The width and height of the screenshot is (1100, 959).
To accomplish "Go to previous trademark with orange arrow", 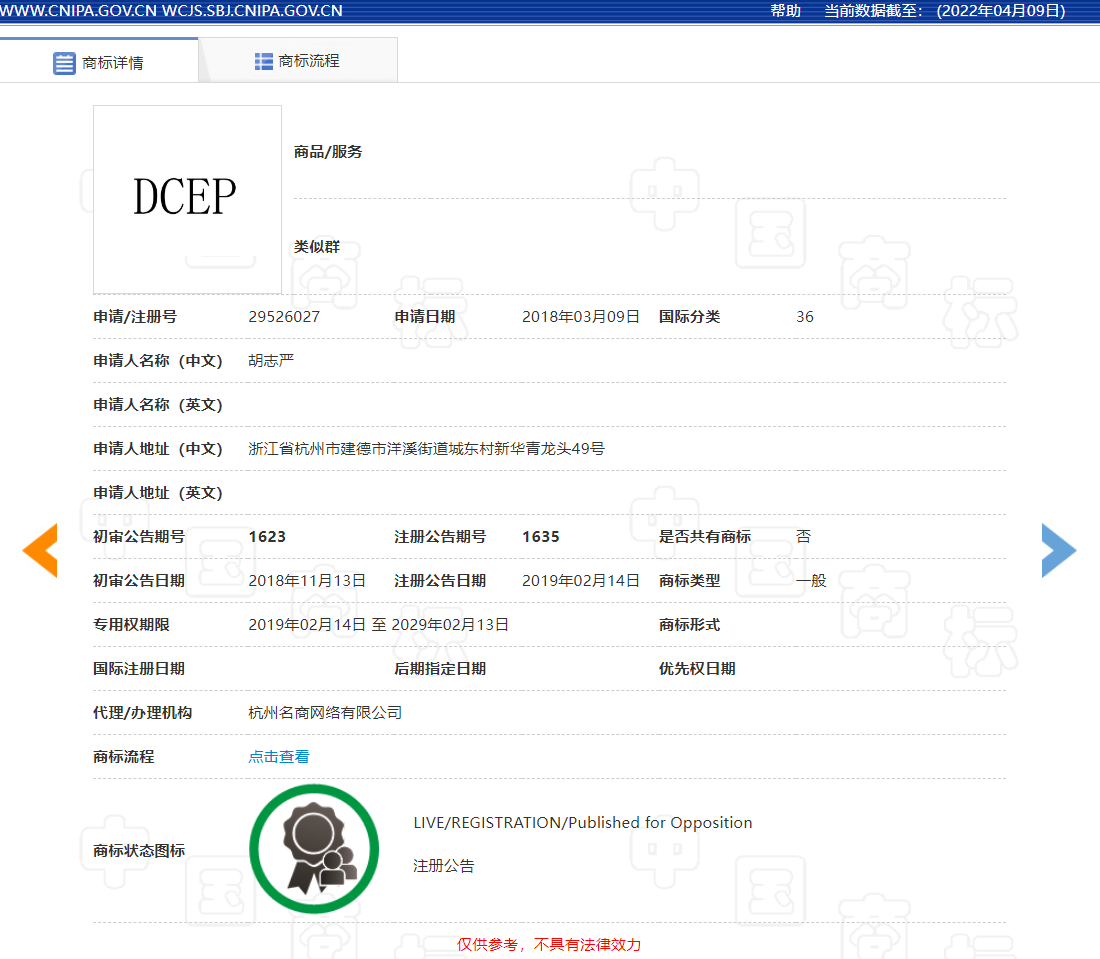I will pyautogui.click(x=40, y=551).
